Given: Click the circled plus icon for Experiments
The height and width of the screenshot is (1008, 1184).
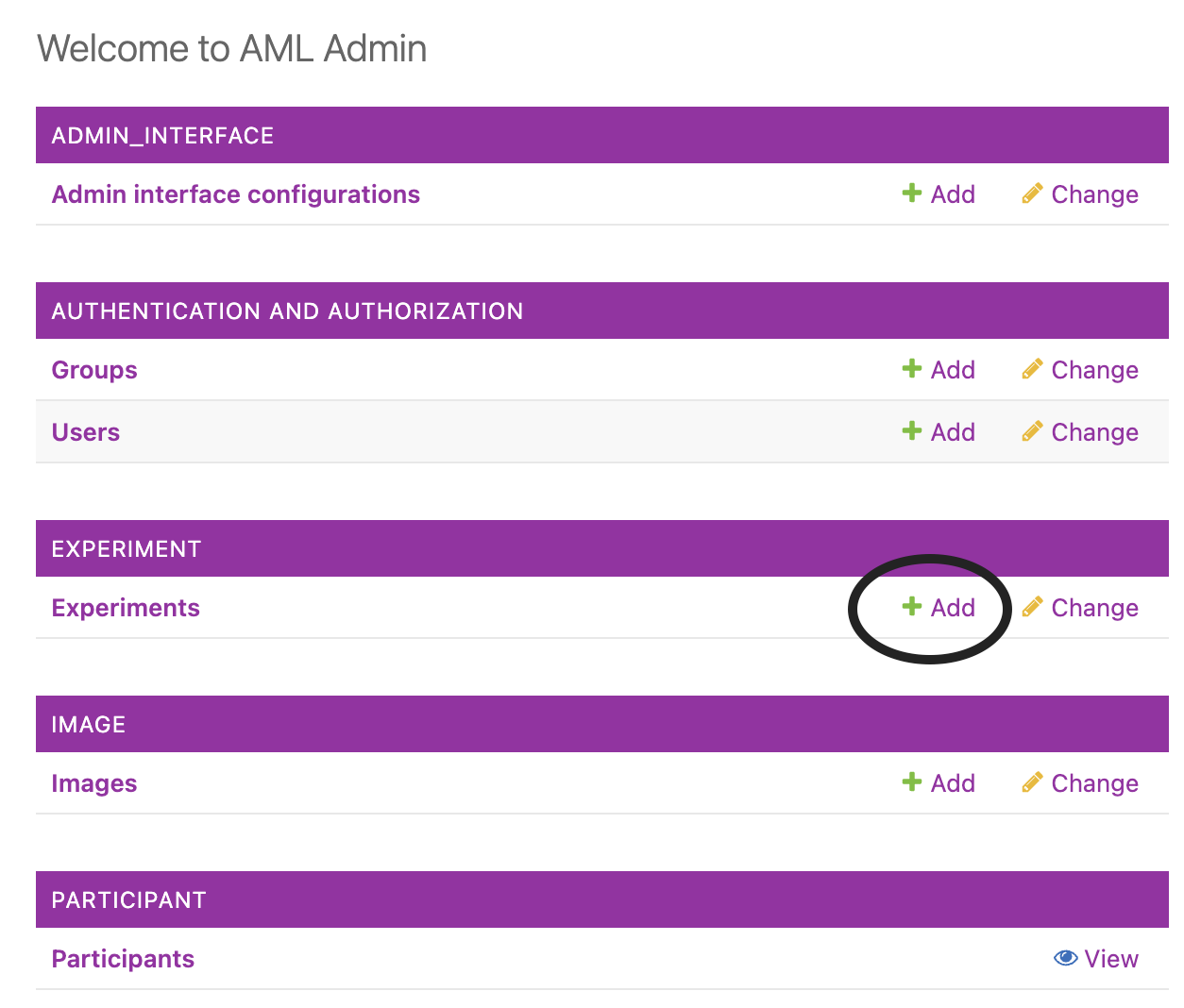Looking at the screenshot, I should [x=911, y=607].
